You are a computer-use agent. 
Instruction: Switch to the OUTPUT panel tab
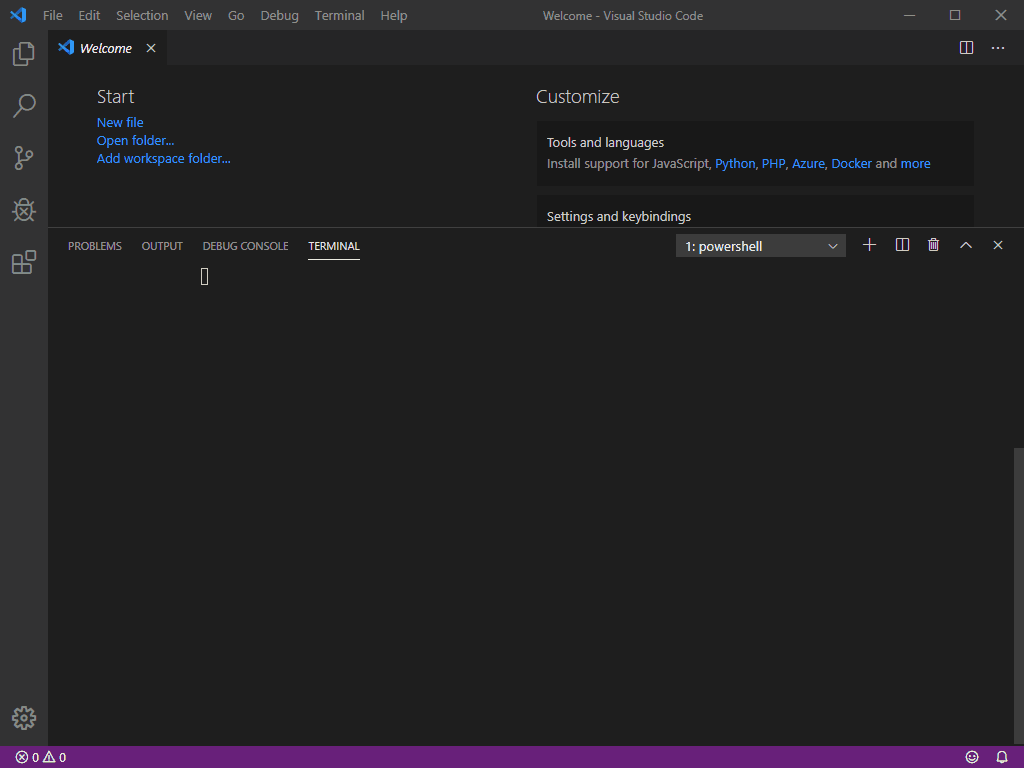point(162,246)
